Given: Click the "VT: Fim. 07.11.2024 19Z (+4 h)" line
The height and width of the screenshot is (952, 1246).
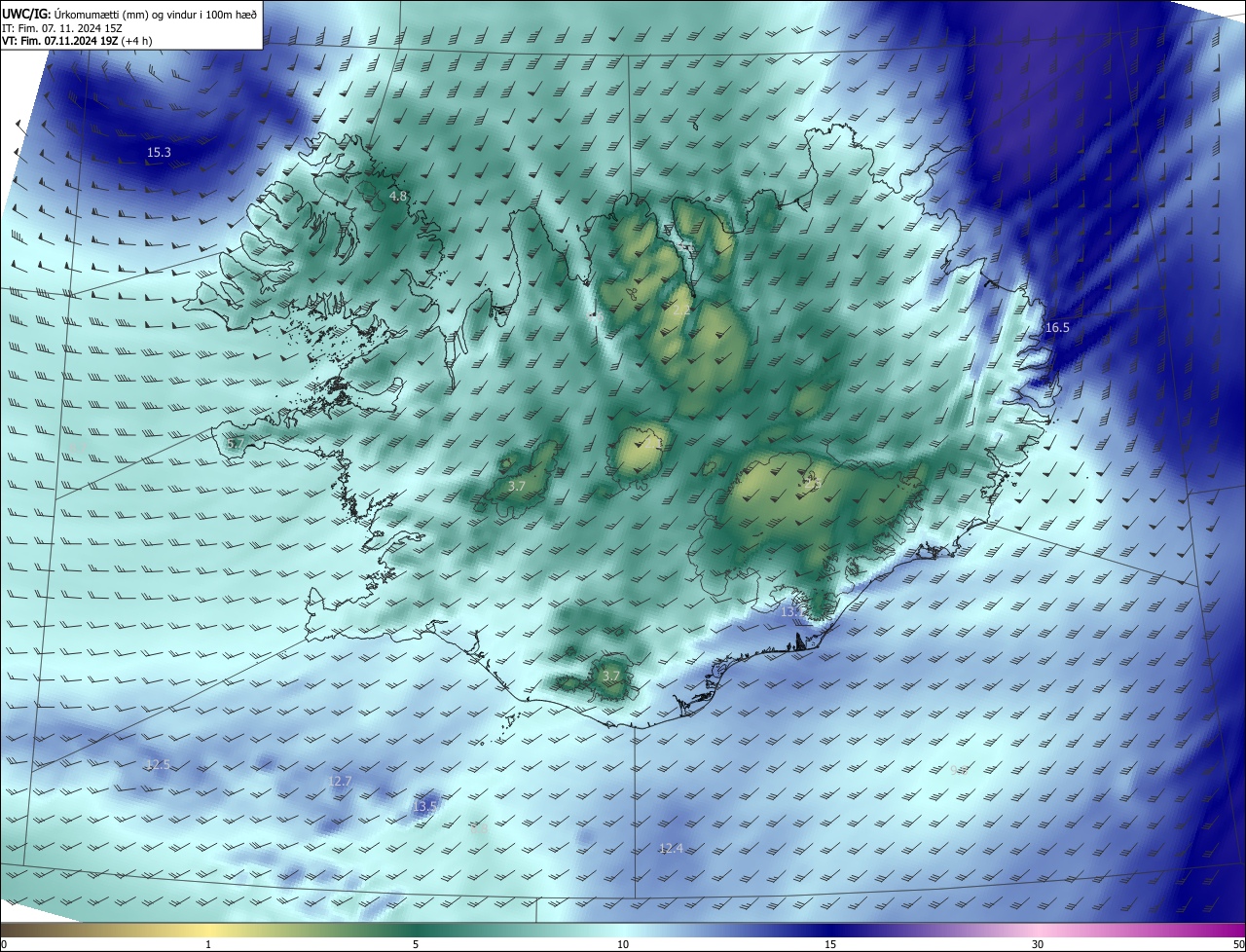Looking at the screenshot, I should (x=77, y=41).
